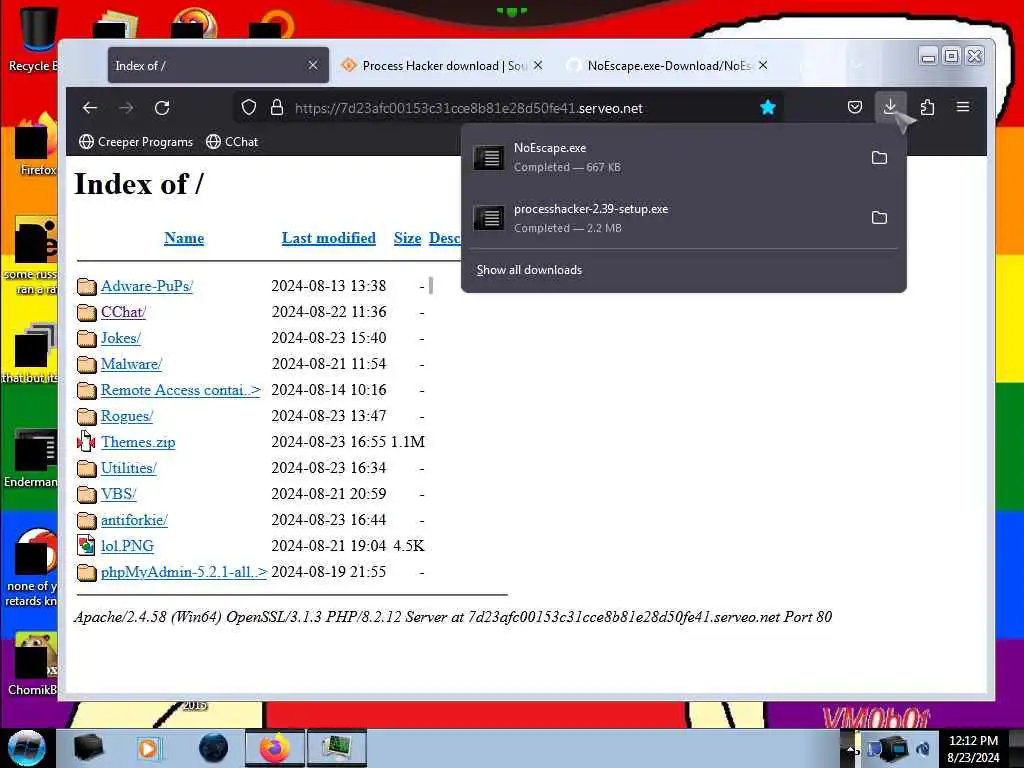Click folder icon beside Rogues/
The image size is (1024, 768).
tap(86, 416)
